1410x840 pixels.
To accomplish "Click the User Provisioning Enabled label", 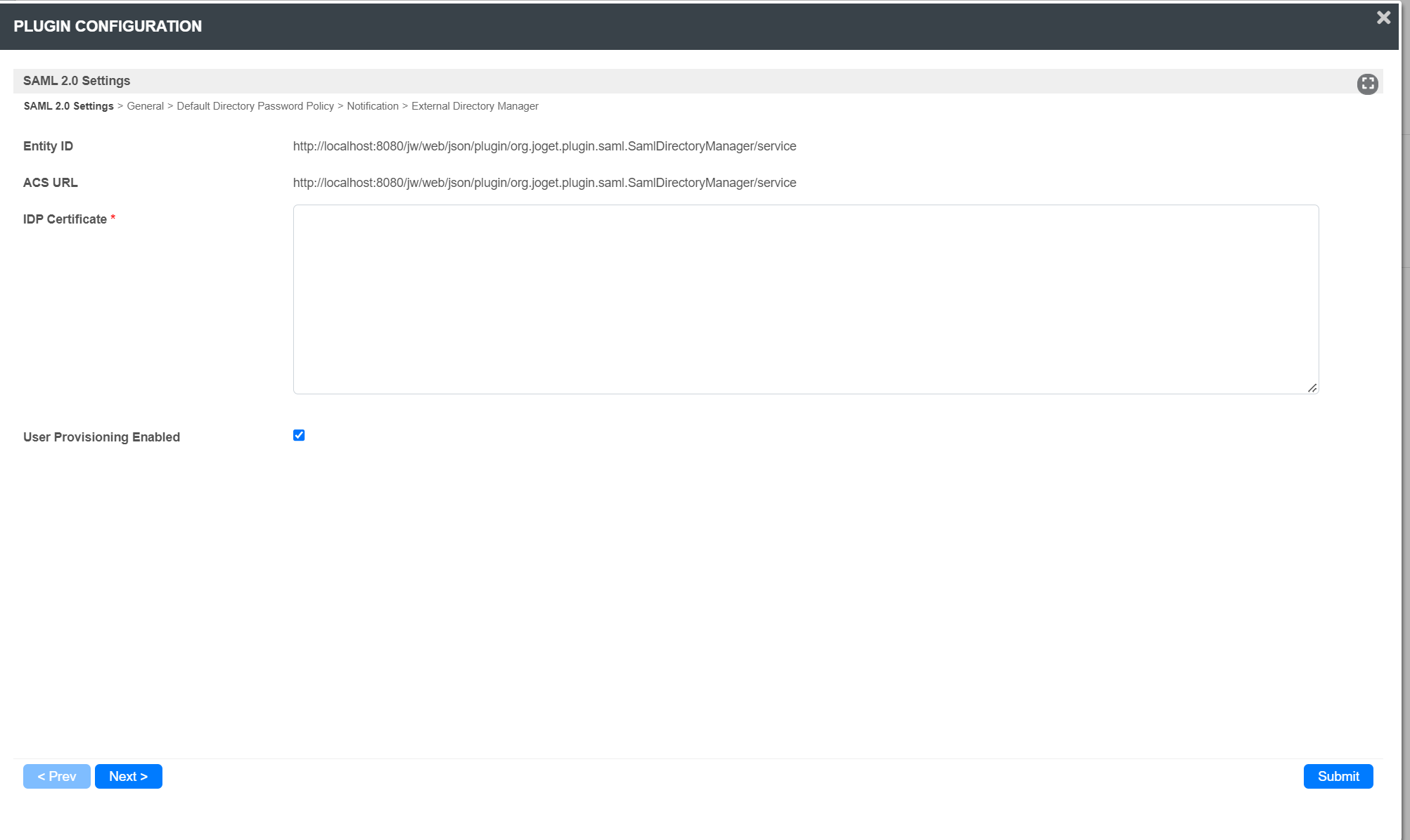I will [x=101, y=437].
